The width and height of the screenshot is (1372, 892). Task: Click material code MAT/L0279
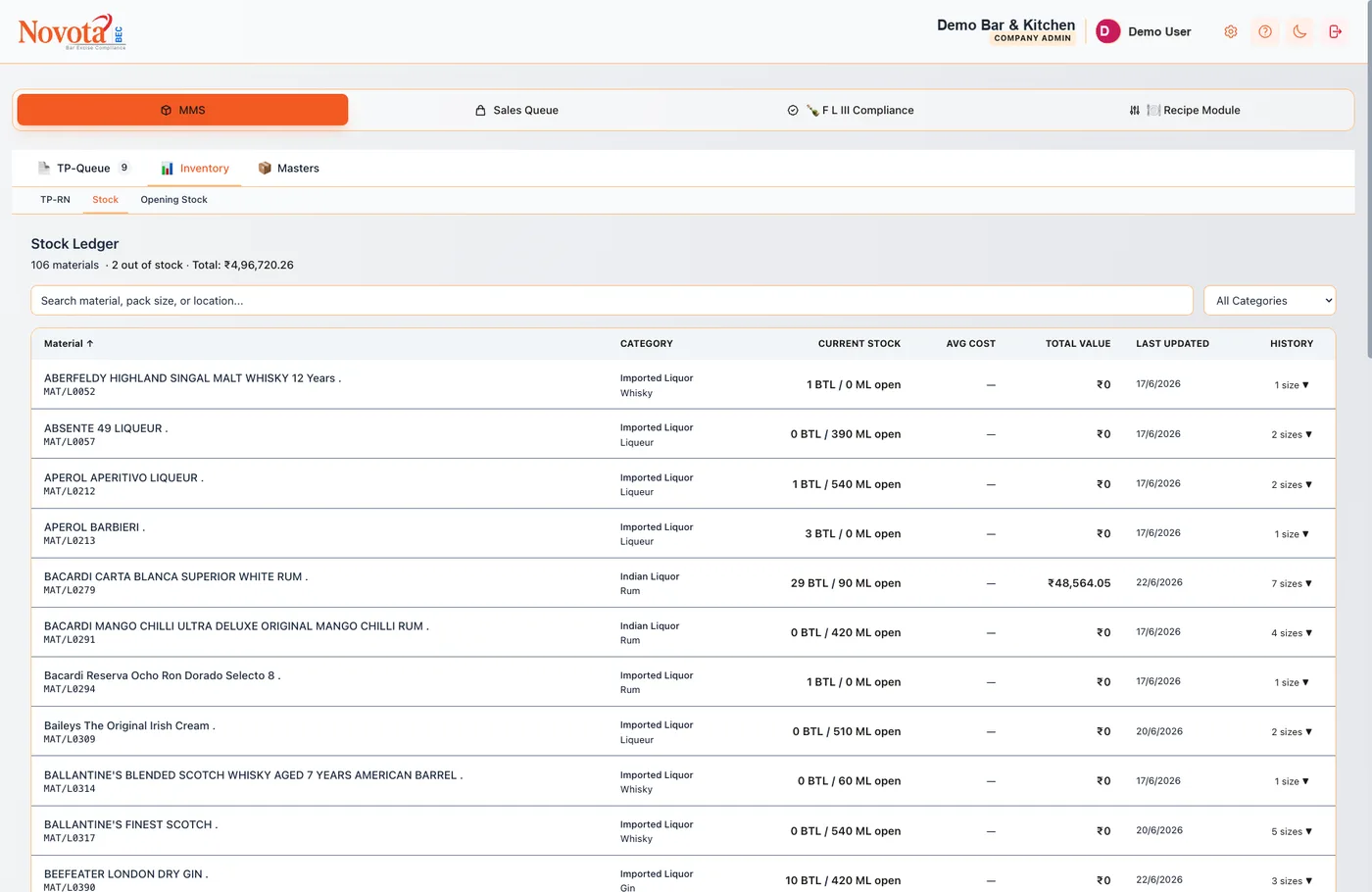(x=70, y=590)
